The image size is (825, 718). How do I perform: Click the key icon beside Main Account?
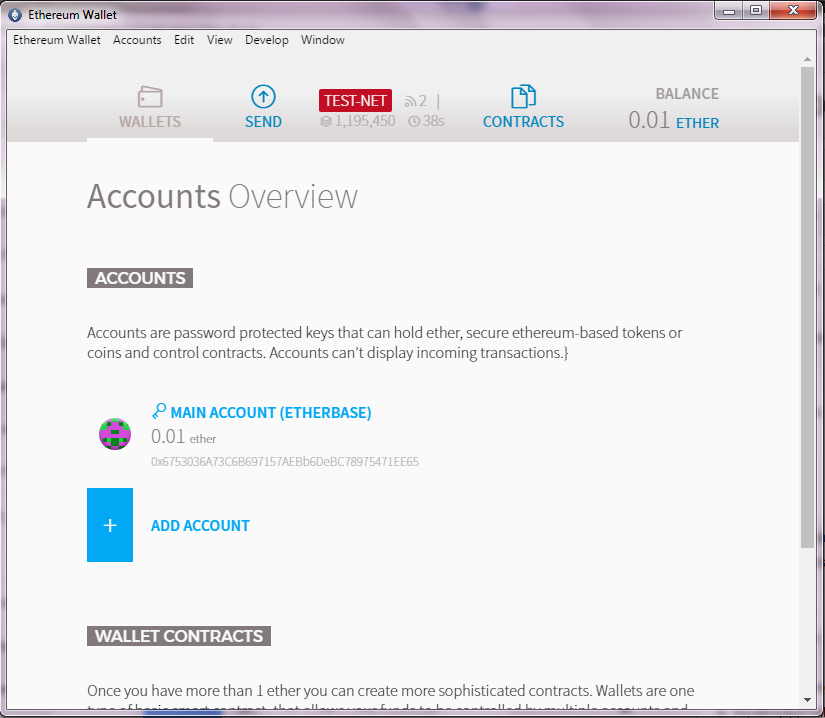click(x=159, y=411)
